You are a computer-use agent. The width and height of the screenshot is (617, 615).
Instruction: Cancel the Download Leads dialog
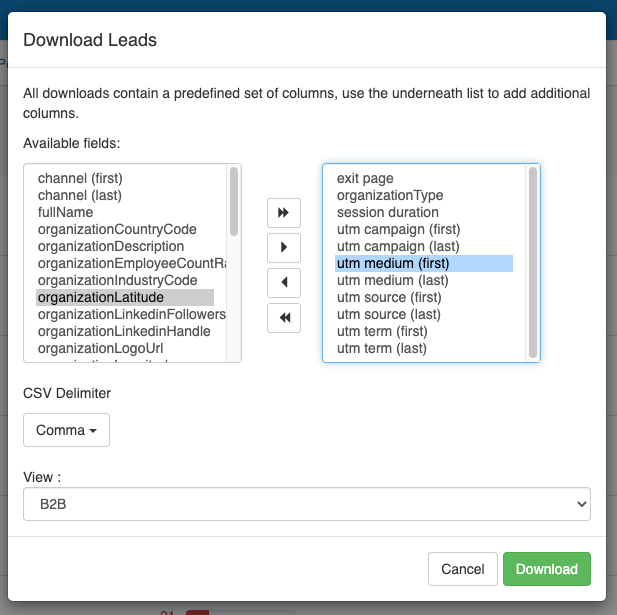[x=462, y=569]
